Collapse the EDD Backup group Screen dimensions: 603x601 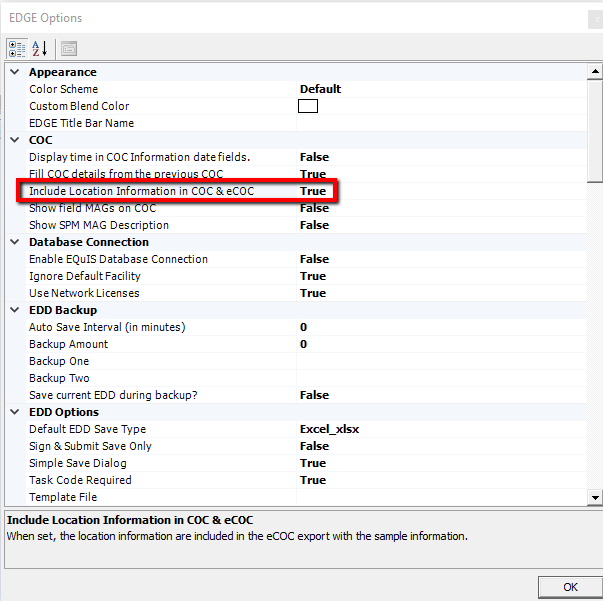(14, 310)
